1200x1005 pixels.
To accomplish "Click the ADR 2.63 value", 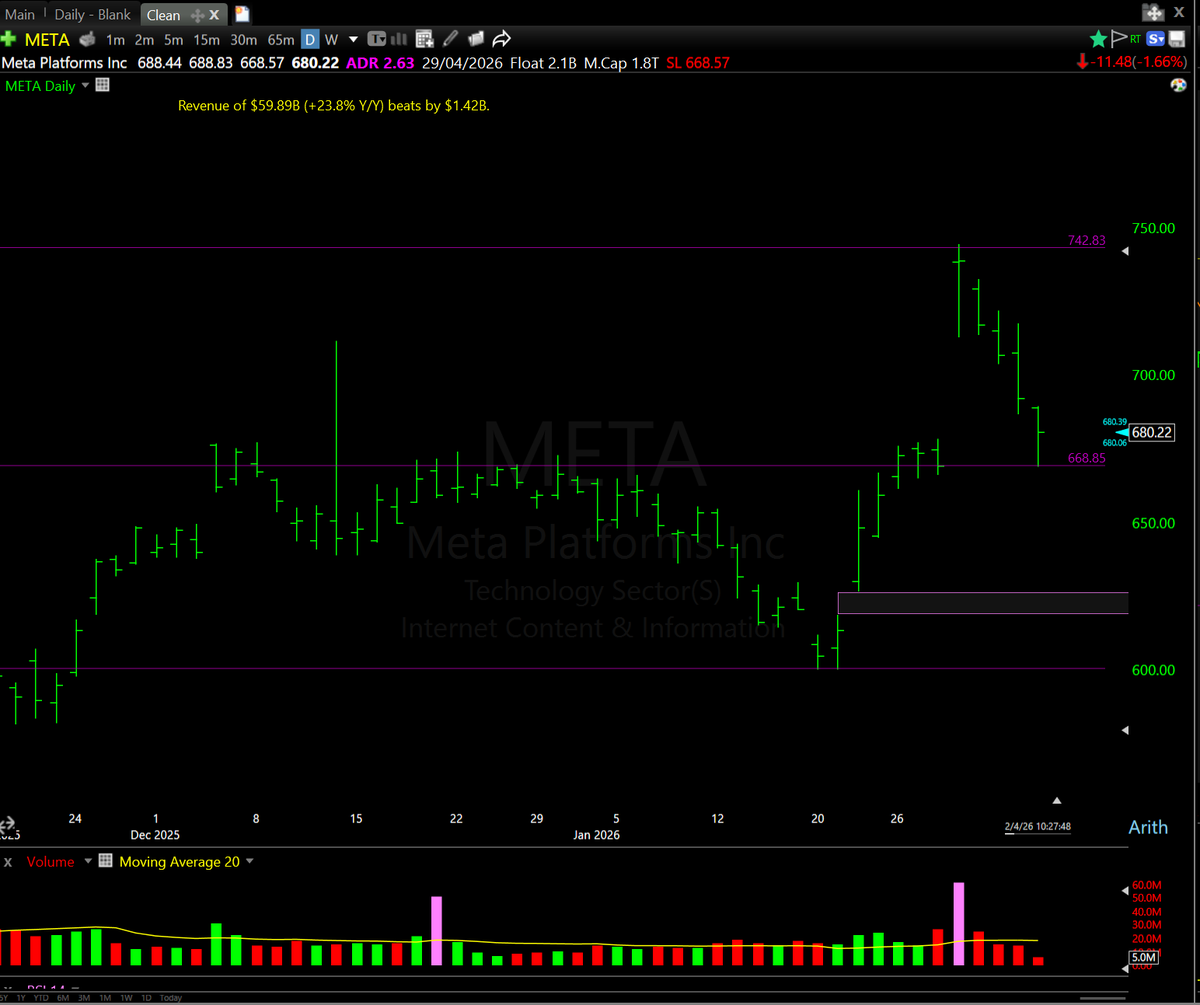I will point(380,63).
